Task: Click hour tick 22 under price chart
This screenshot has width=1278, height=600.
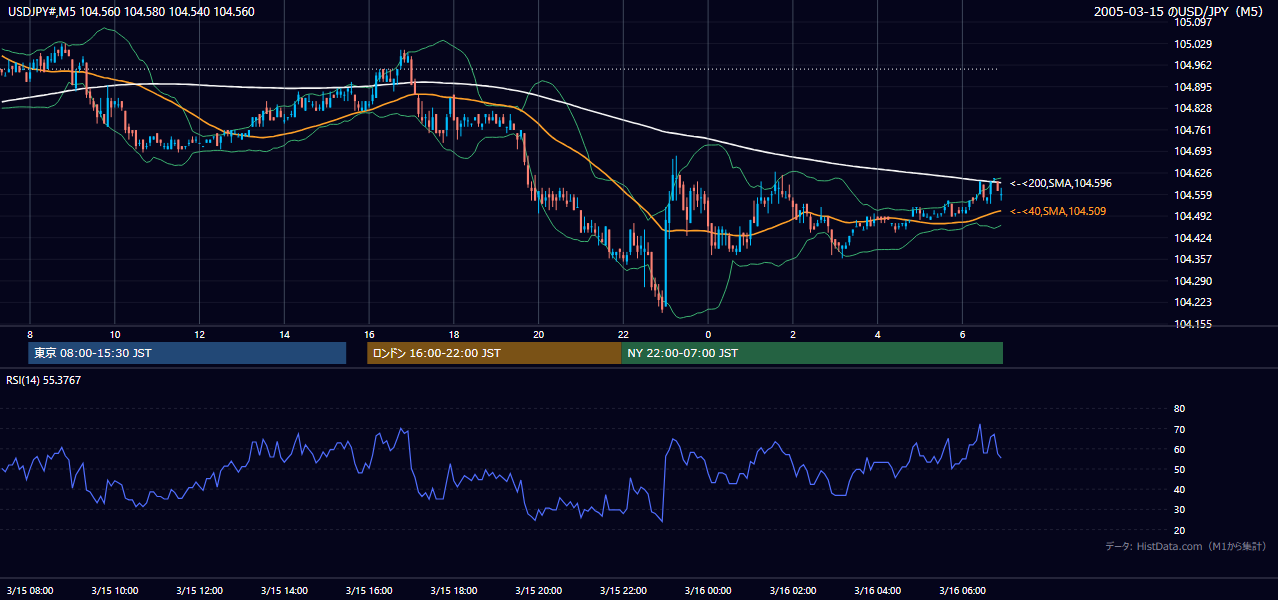Action: (x=624, y=334)
